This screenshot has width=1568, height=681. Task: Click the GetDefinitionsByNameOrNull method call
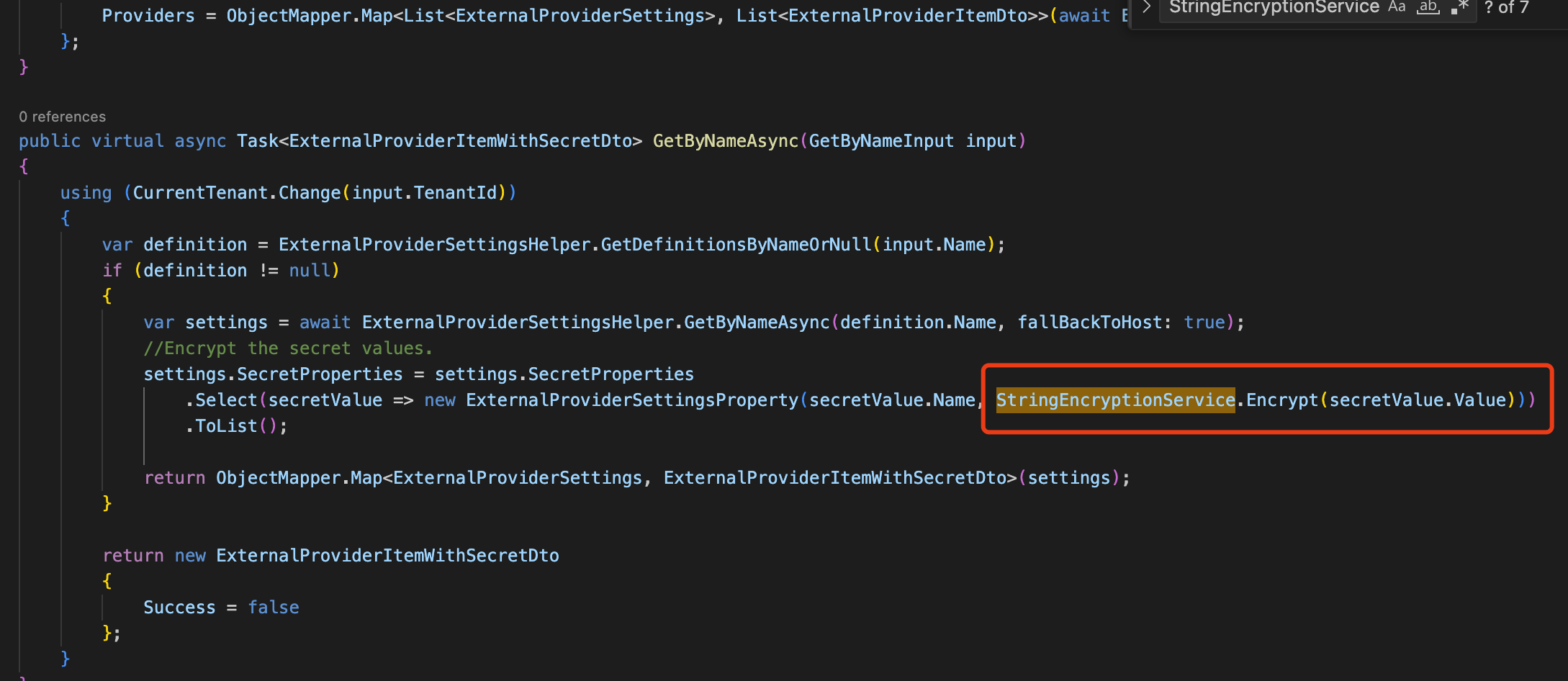[736, 245]
